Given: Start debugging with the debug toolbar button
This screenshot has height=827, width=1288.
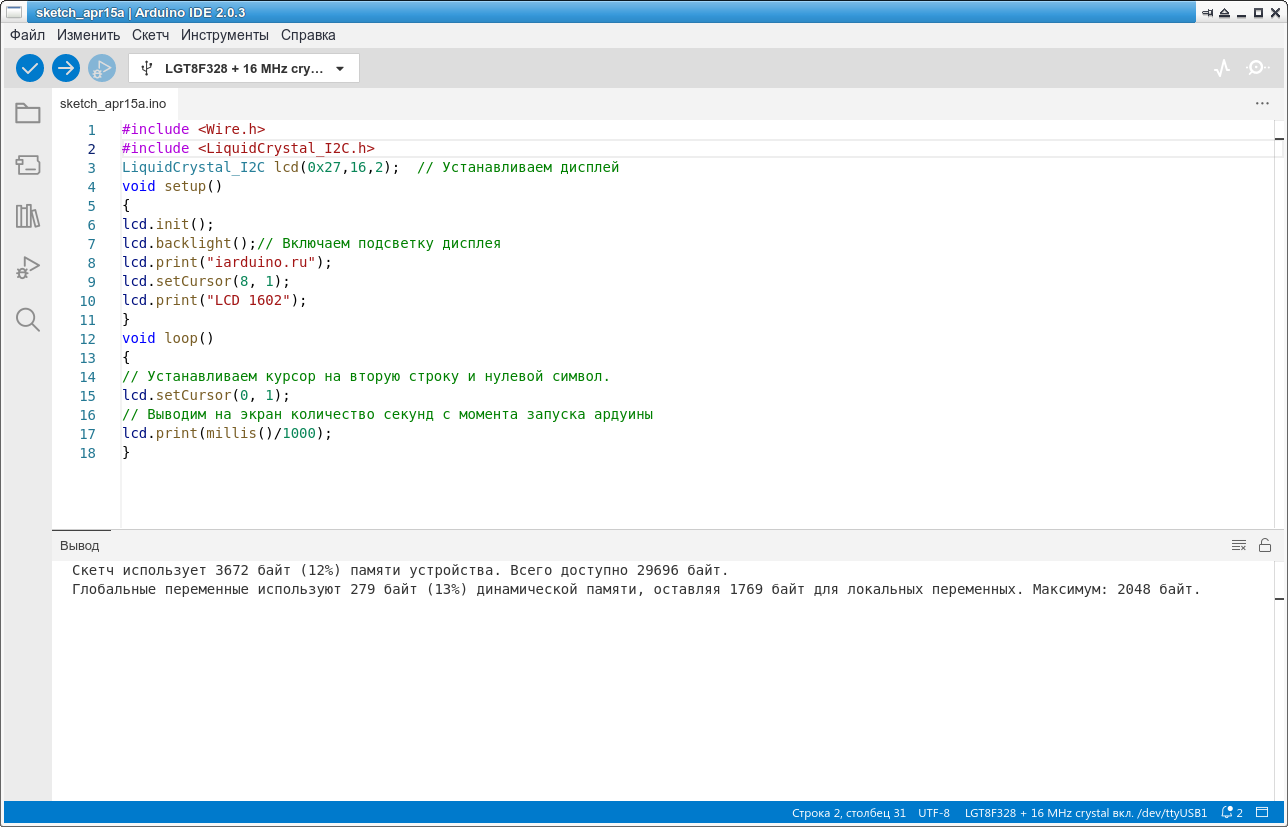Looking at the screenshot, I should (x=102, y=68).
